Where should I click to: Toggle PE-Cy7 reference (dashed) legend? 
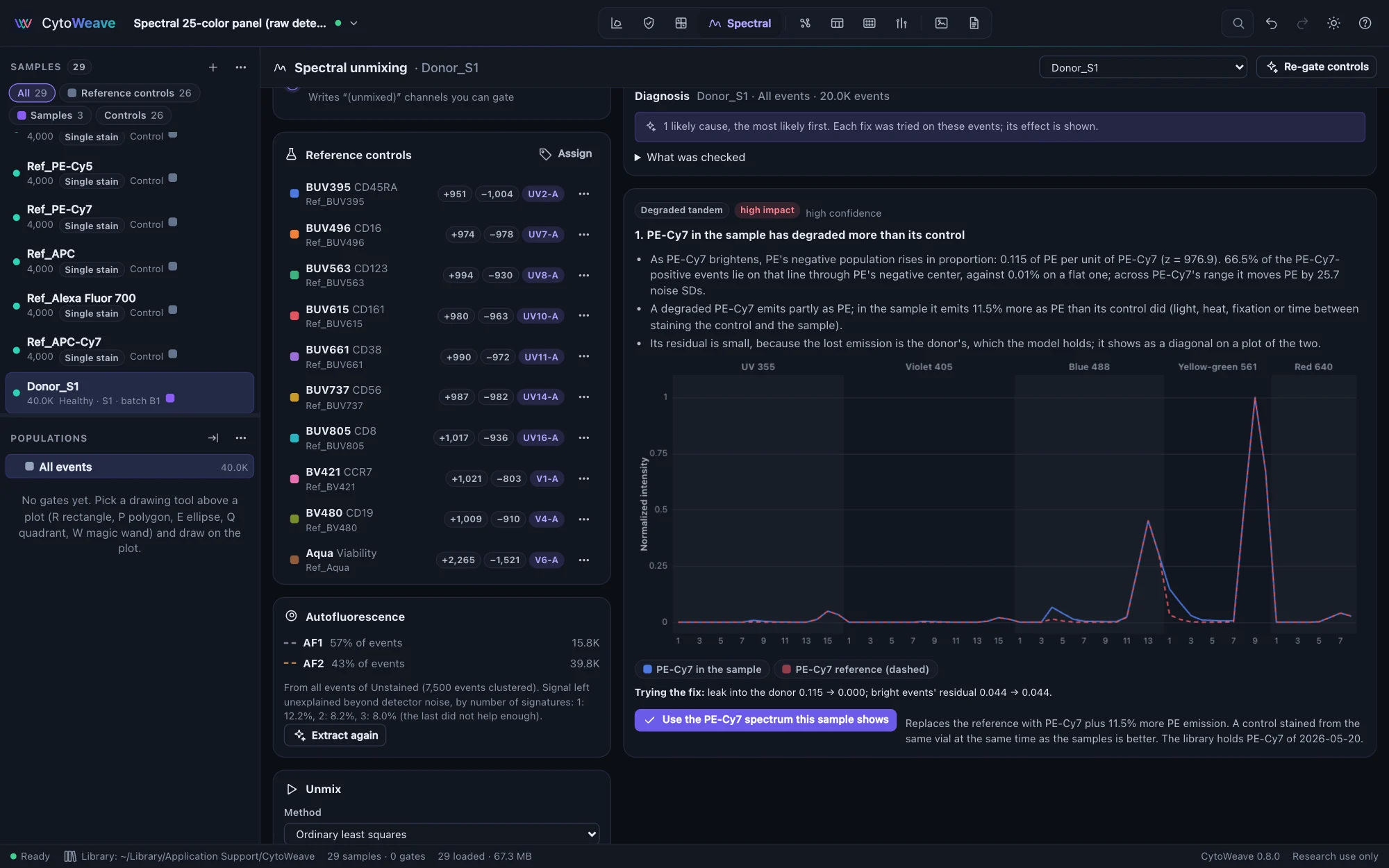(856, 669)
